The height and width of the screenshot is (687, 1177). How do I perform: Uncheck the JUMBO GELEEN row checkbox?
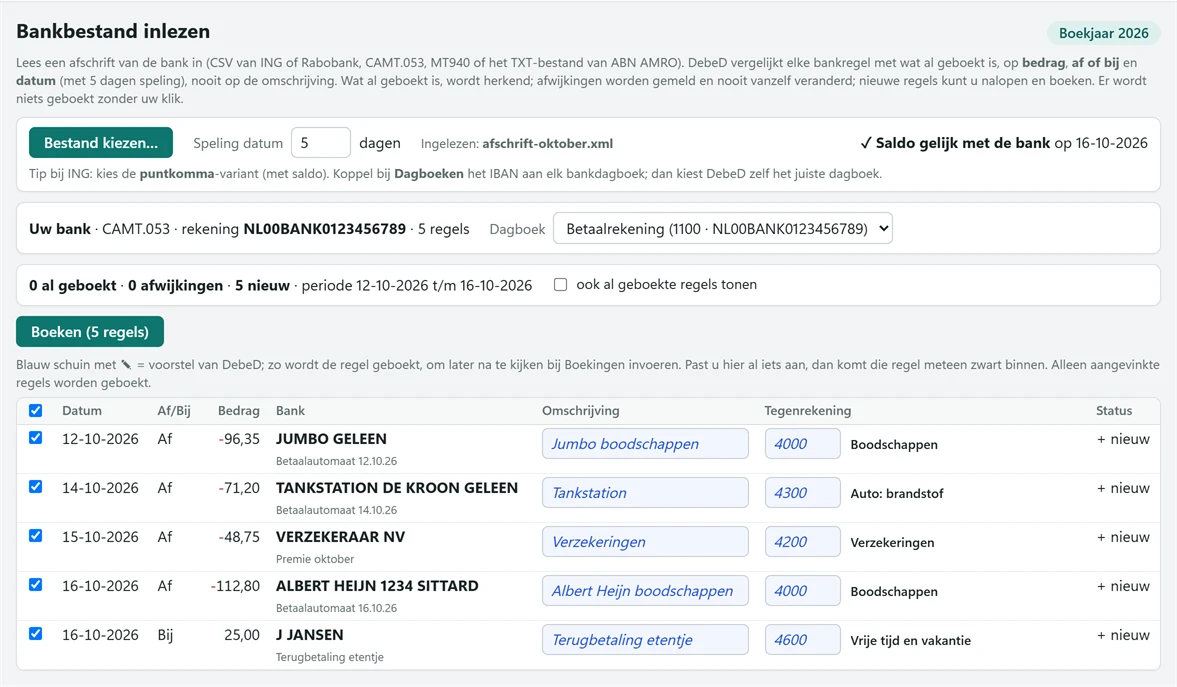click(x=35, y=438)
